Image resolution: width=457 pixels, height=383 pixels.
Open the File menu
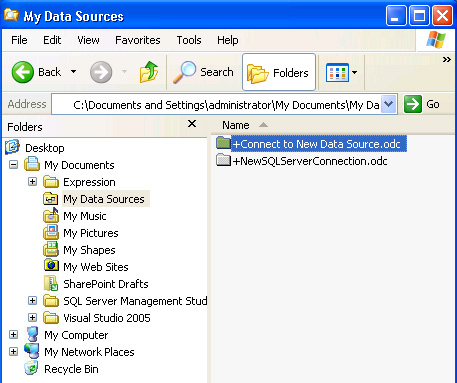[x=19, y=40]
